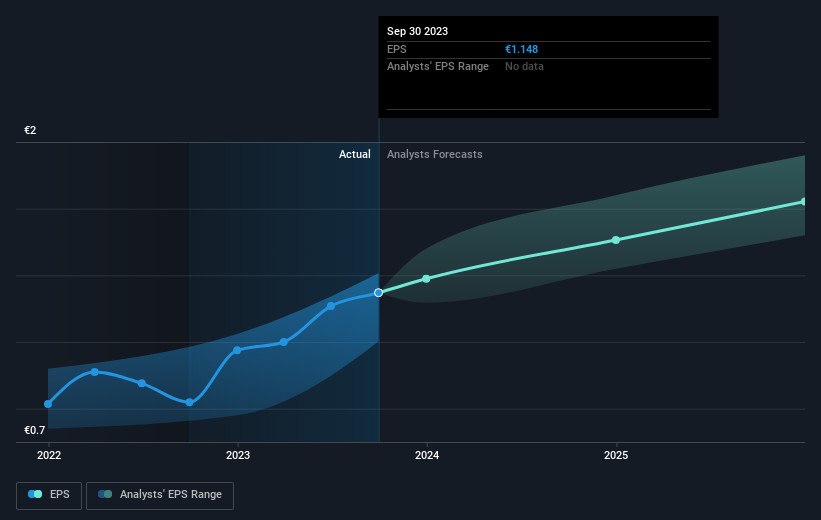Click the 'Actual' section label

(354, 154)
